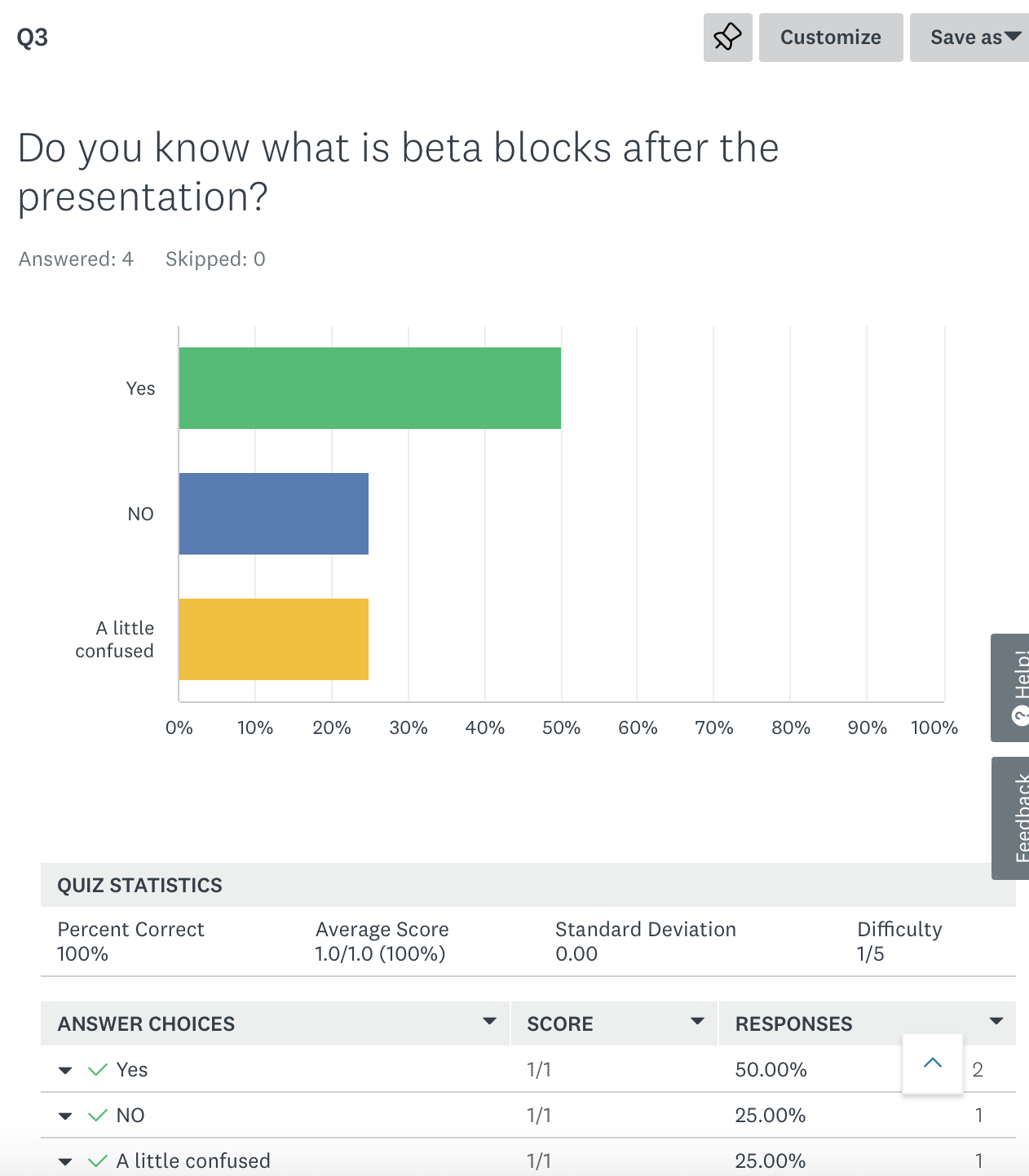
Task: Open the Answer Choices column dropdown
Action: tap(489, 1021)
